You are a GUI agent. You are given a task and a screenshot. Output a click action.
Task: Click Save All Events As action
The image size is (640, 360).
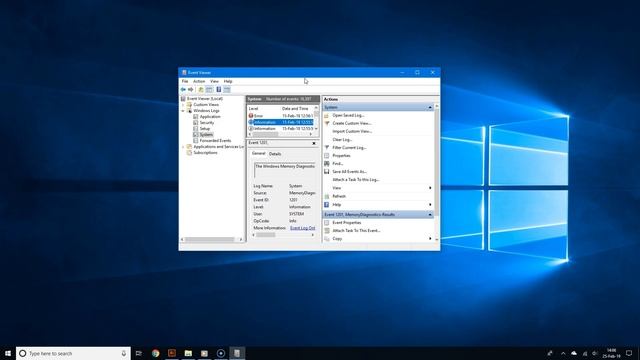click(x=350, y=172)
